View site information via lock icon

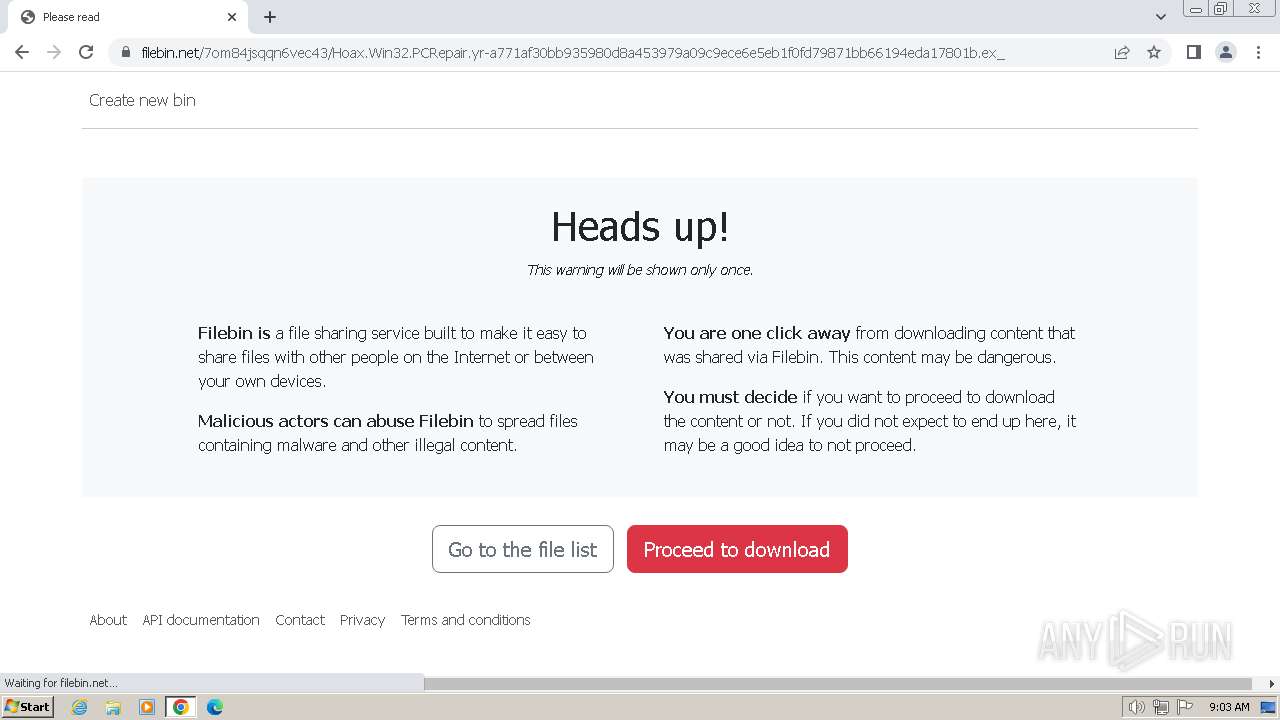pyautogui.click(x=126, y=53)
